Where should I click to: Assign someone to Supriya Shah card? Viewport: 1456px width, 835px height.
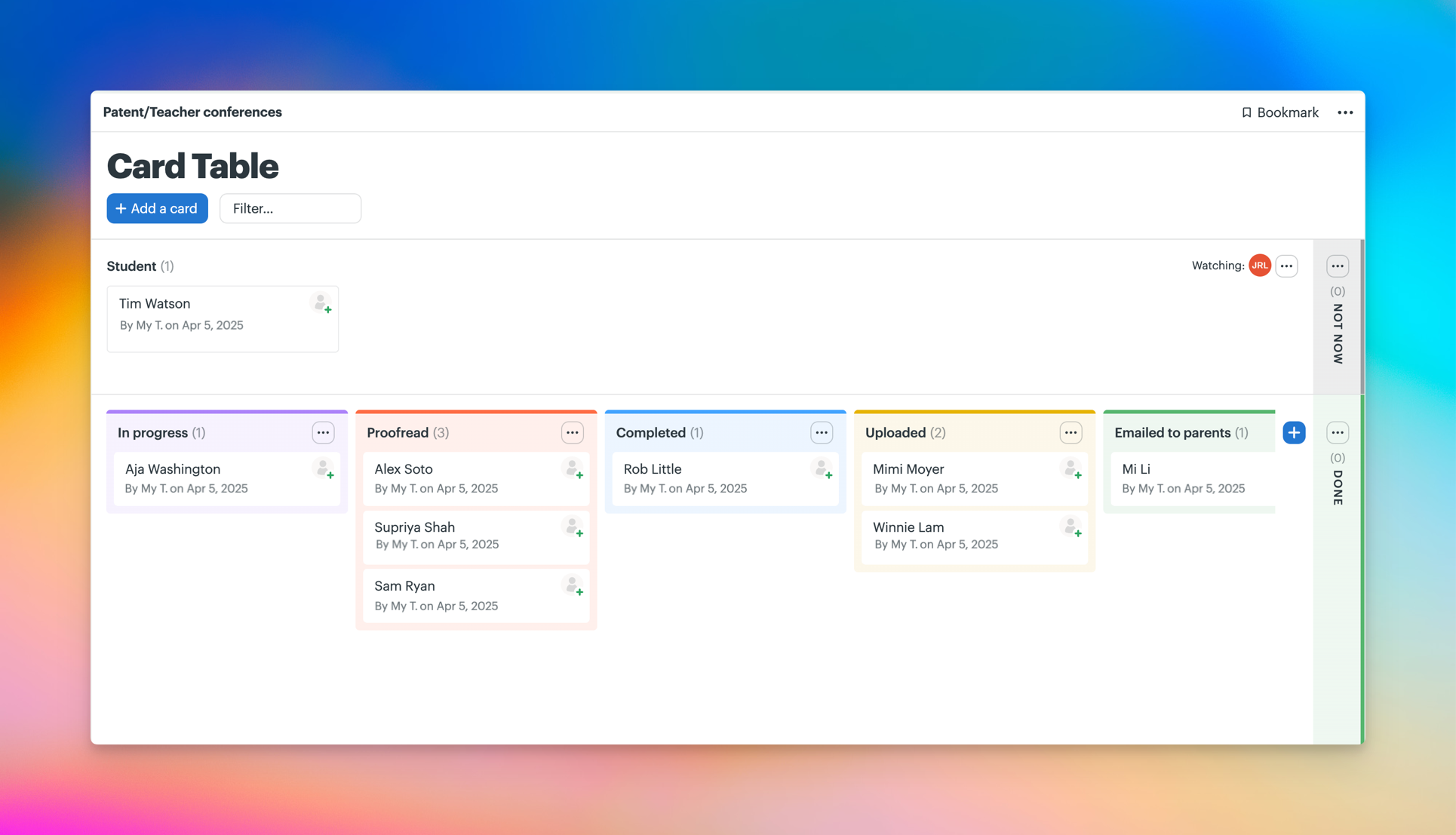(x=573, y=527)
